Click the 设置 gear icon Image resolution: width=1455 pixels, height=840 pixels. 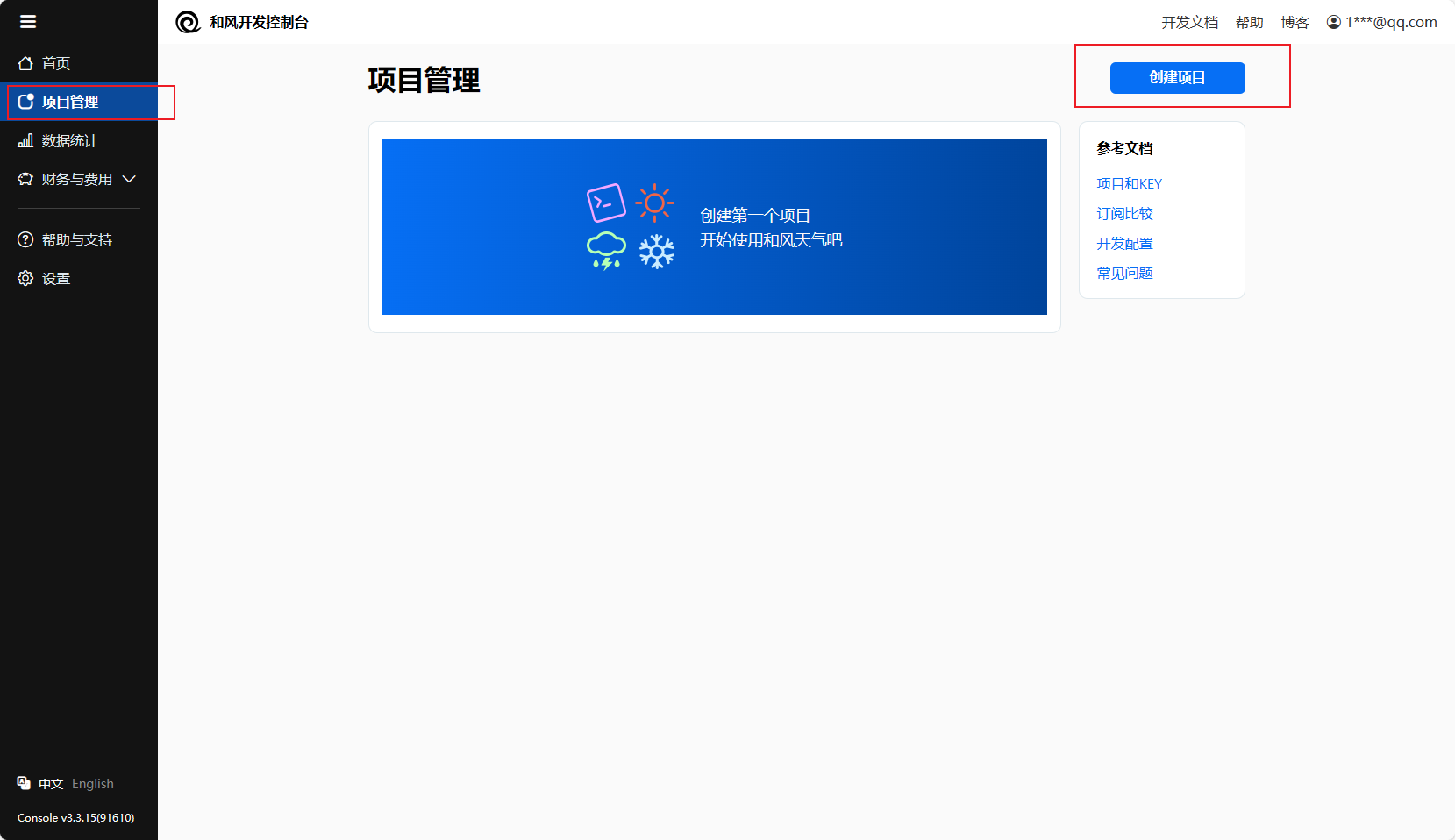click(25, 278)
